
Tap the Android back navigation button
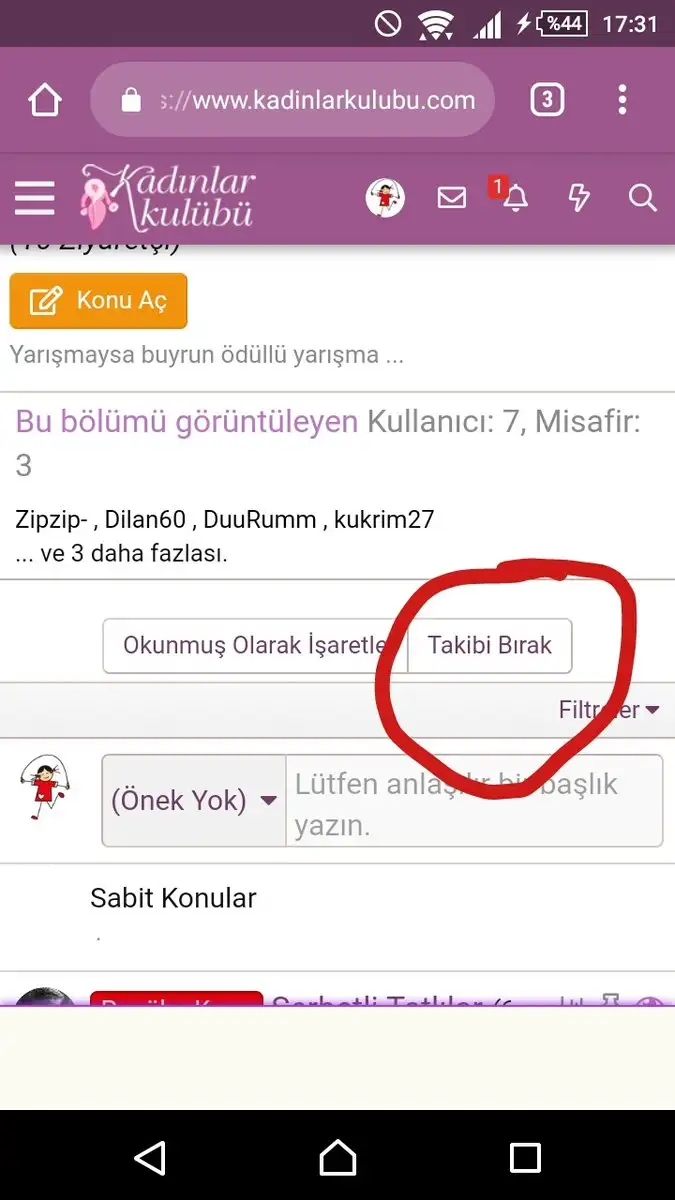pyautogui.click(x=150, y=1158)
